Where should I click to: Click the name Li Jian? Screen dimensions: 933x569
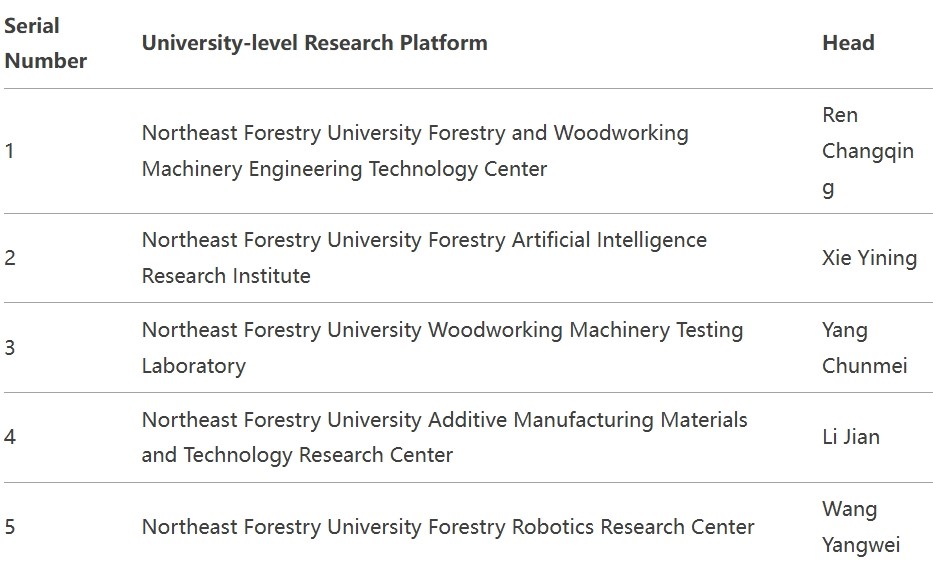850,437
